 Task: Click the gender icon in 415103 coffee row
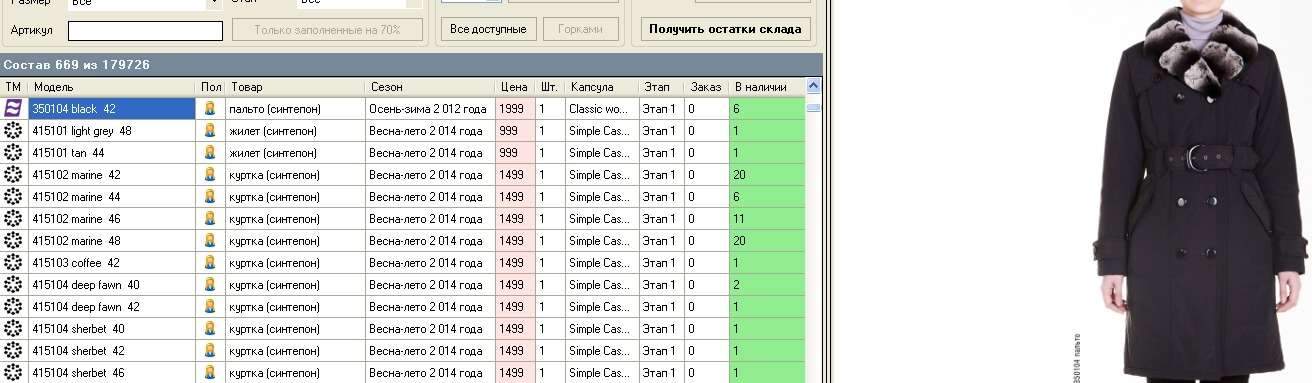(x=210, y=262)
